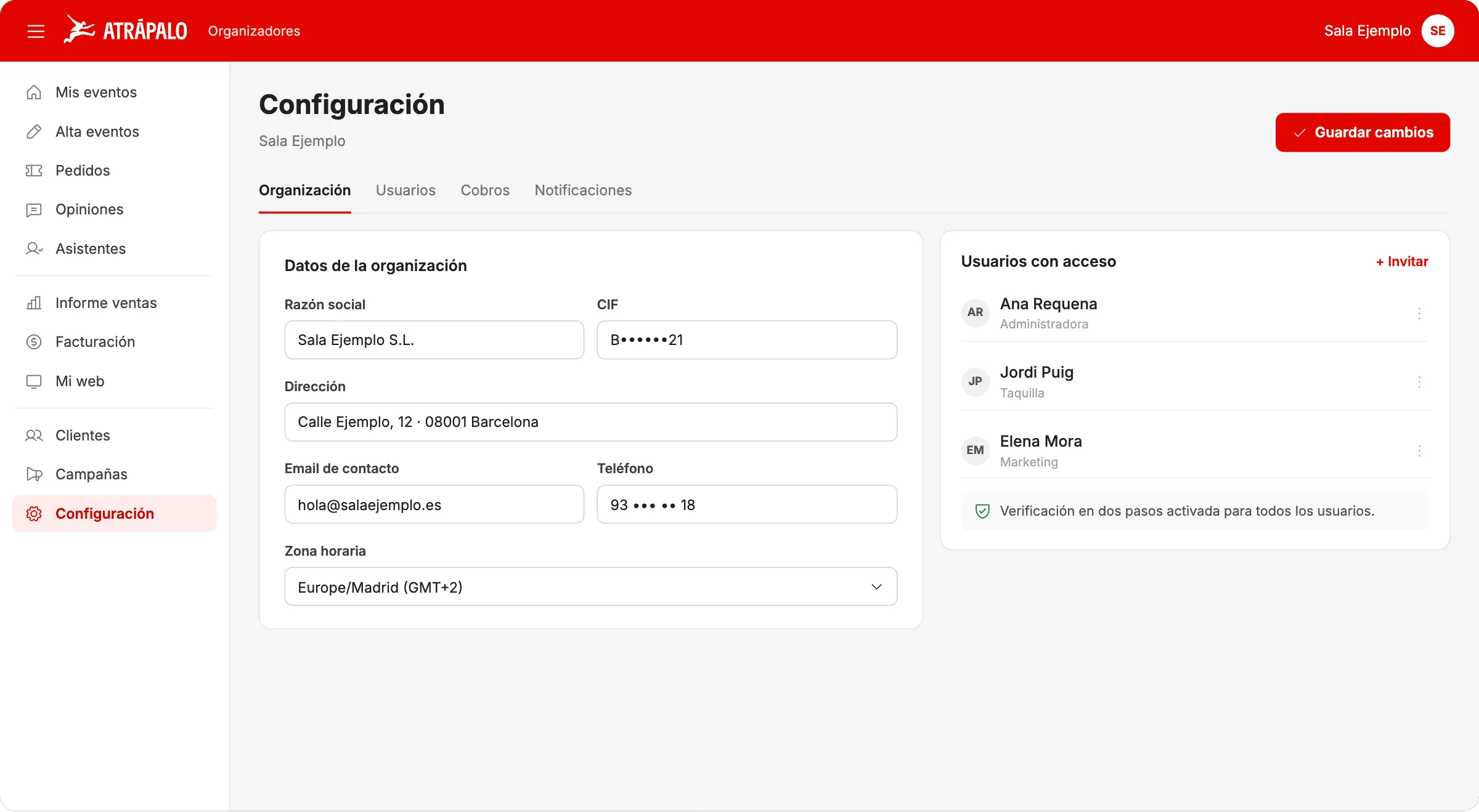1479x812 pixels.
Task: Click Sala Ejemplo account name in header
Action: click(x=1367, y=31)
